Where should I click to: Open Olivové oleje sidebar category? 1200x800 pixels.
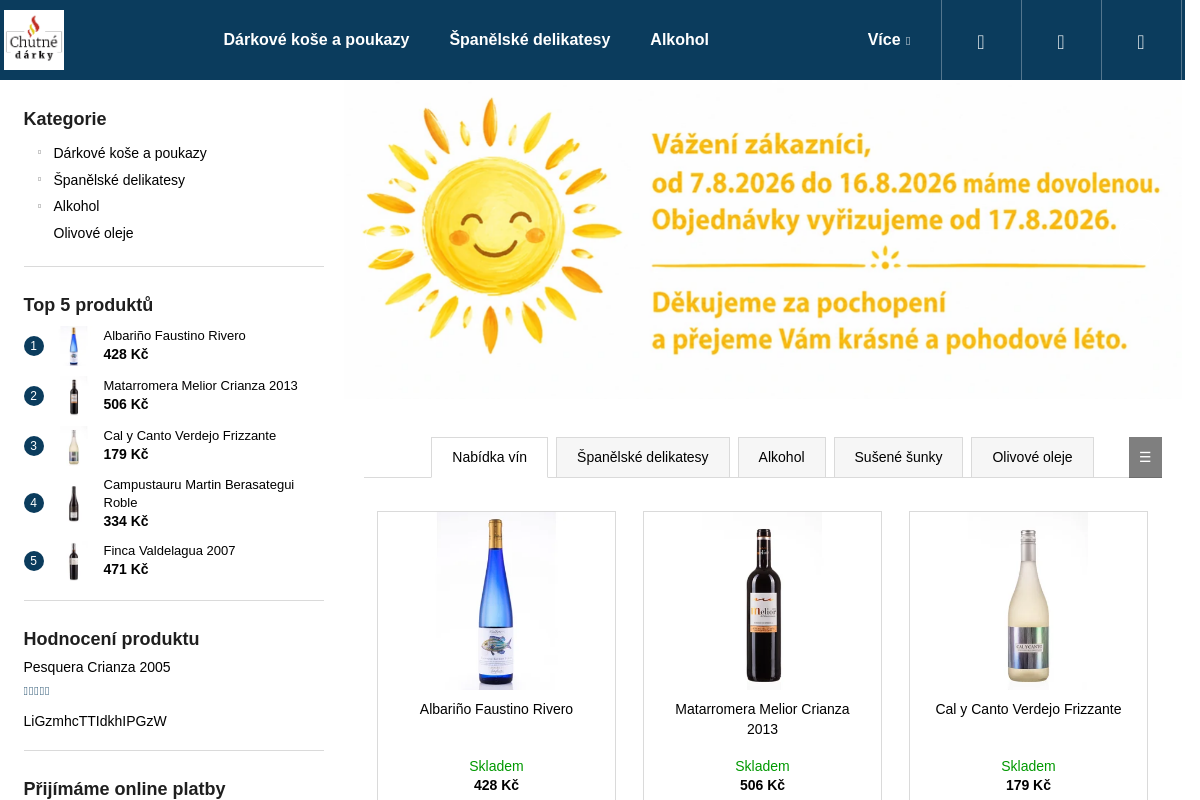(94, 233)
